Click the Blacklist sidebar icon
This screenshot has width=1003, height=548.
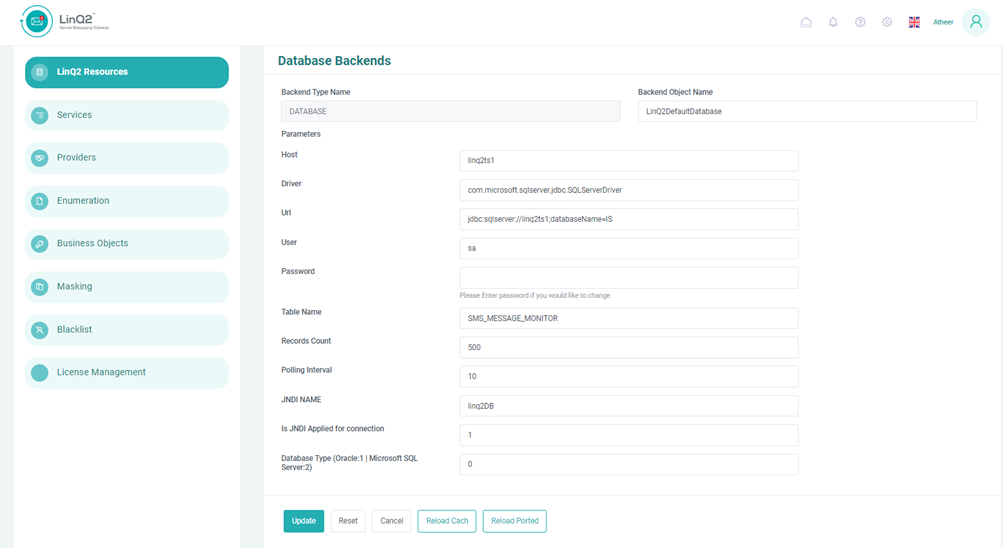(40, 330)
